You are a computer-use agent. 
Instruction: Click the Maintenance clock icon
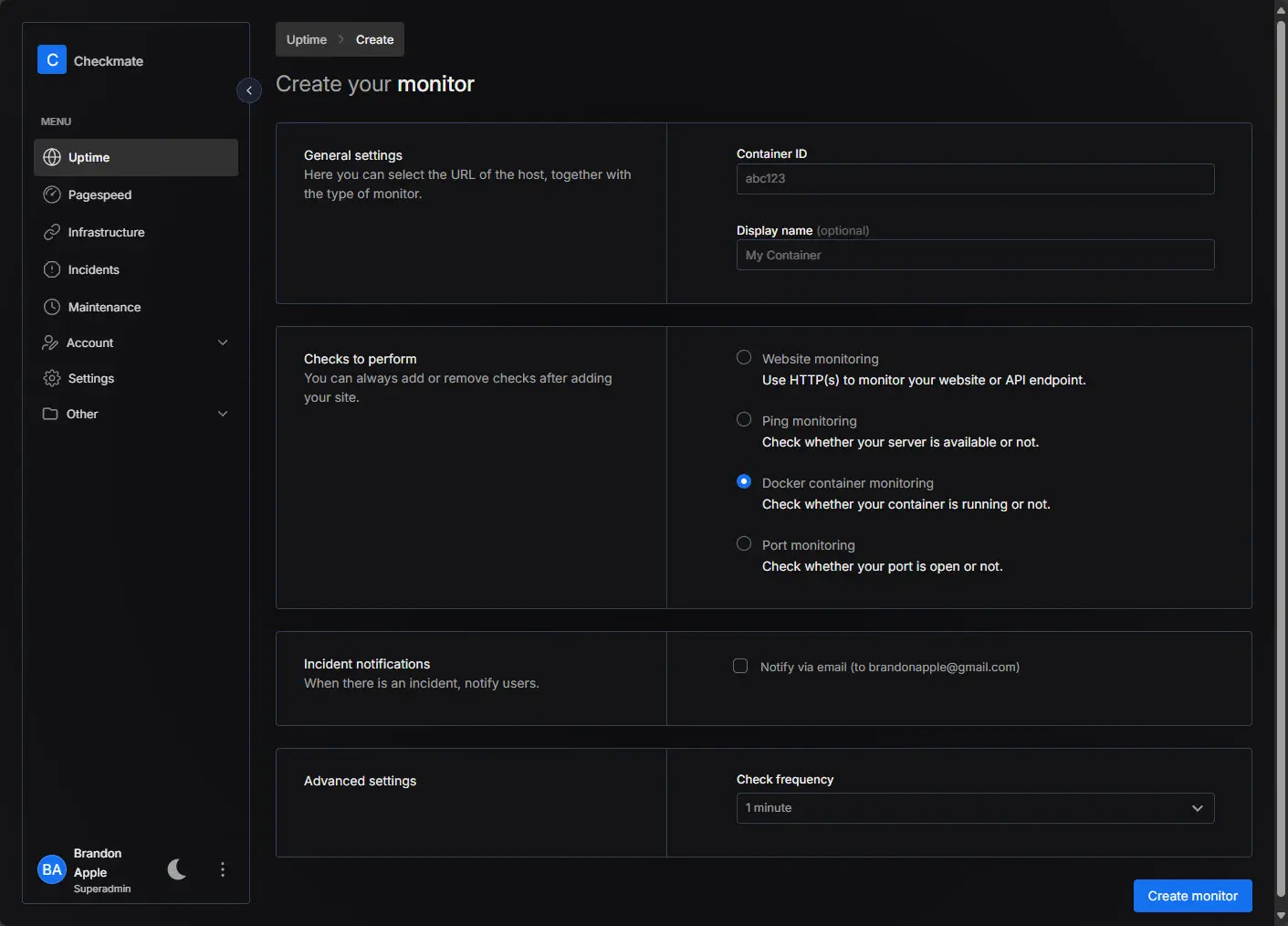52,307
